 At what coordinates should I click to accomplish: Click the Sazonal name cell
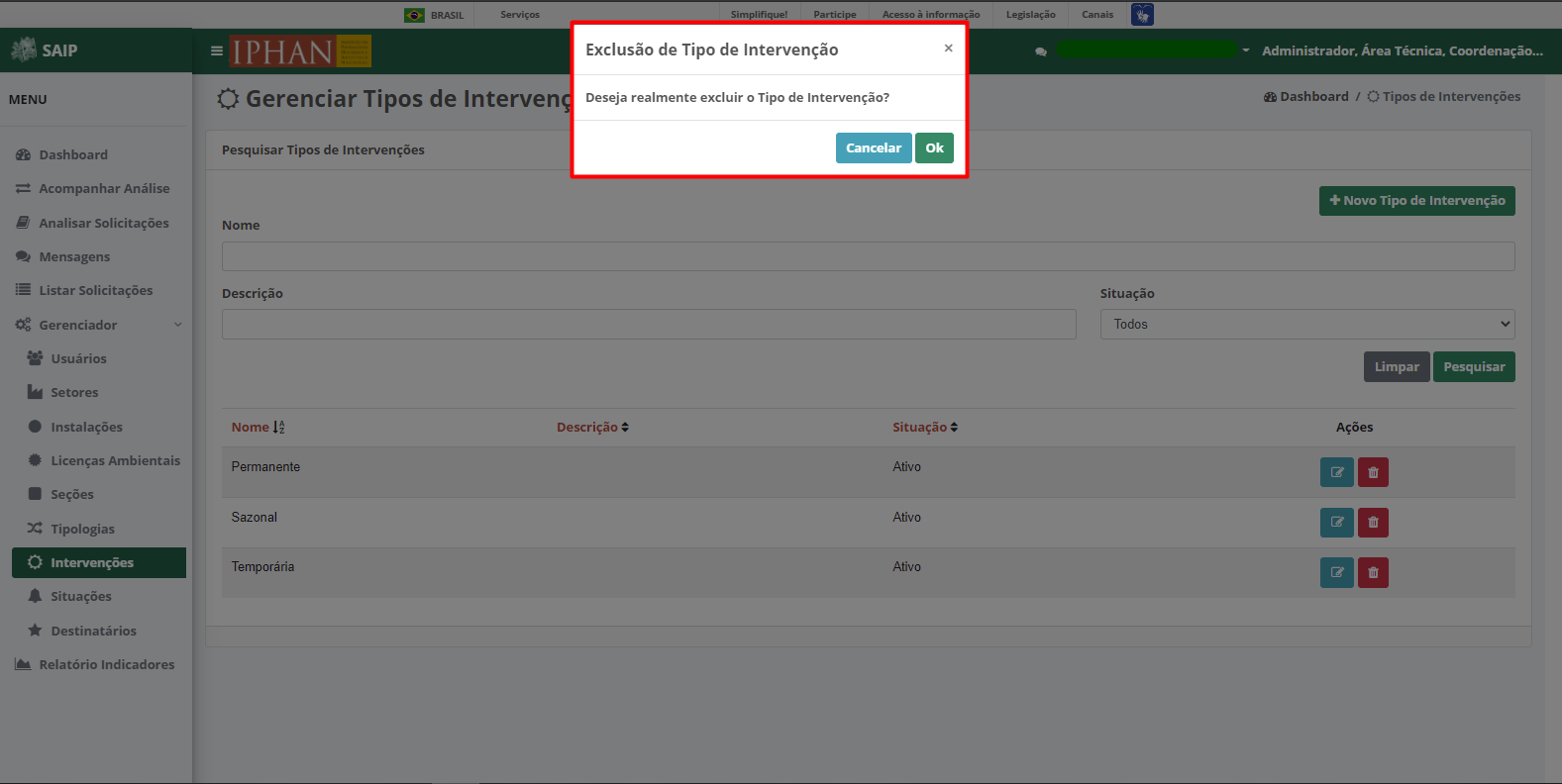[x=255, y=517]
